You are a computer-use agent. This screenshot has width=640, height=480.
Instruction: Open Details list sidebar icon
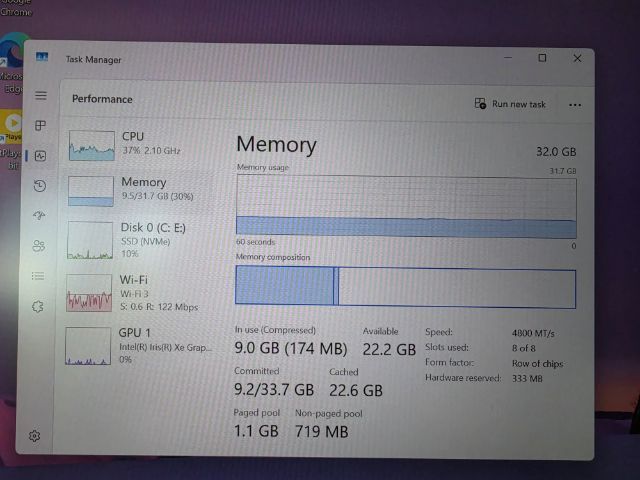[x=38, y=276]
